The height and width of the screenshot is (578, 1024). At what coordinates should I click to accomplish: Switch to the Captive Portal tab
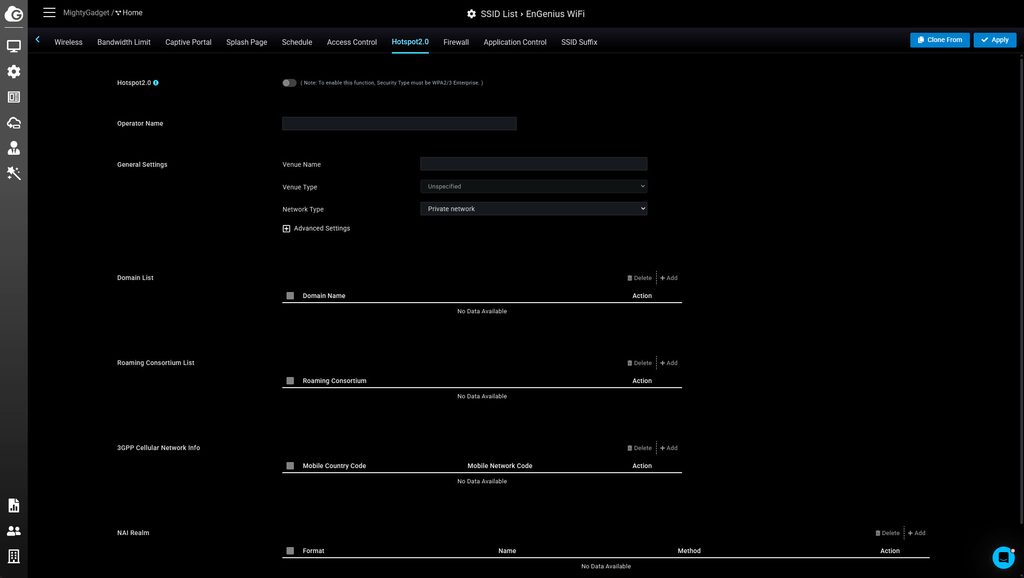[x=188, y=42]
